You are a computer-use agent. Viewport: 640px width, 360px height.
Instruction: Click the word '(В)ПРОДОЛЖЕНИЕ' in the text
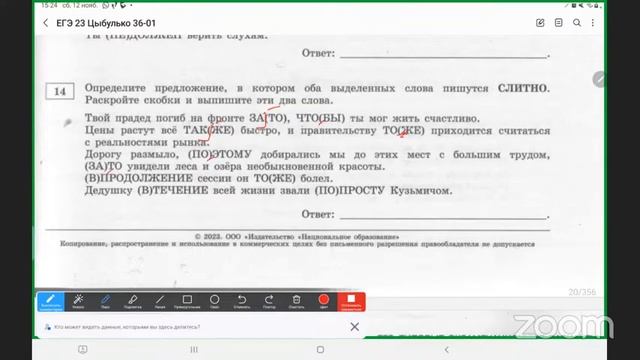pos(139,178)
